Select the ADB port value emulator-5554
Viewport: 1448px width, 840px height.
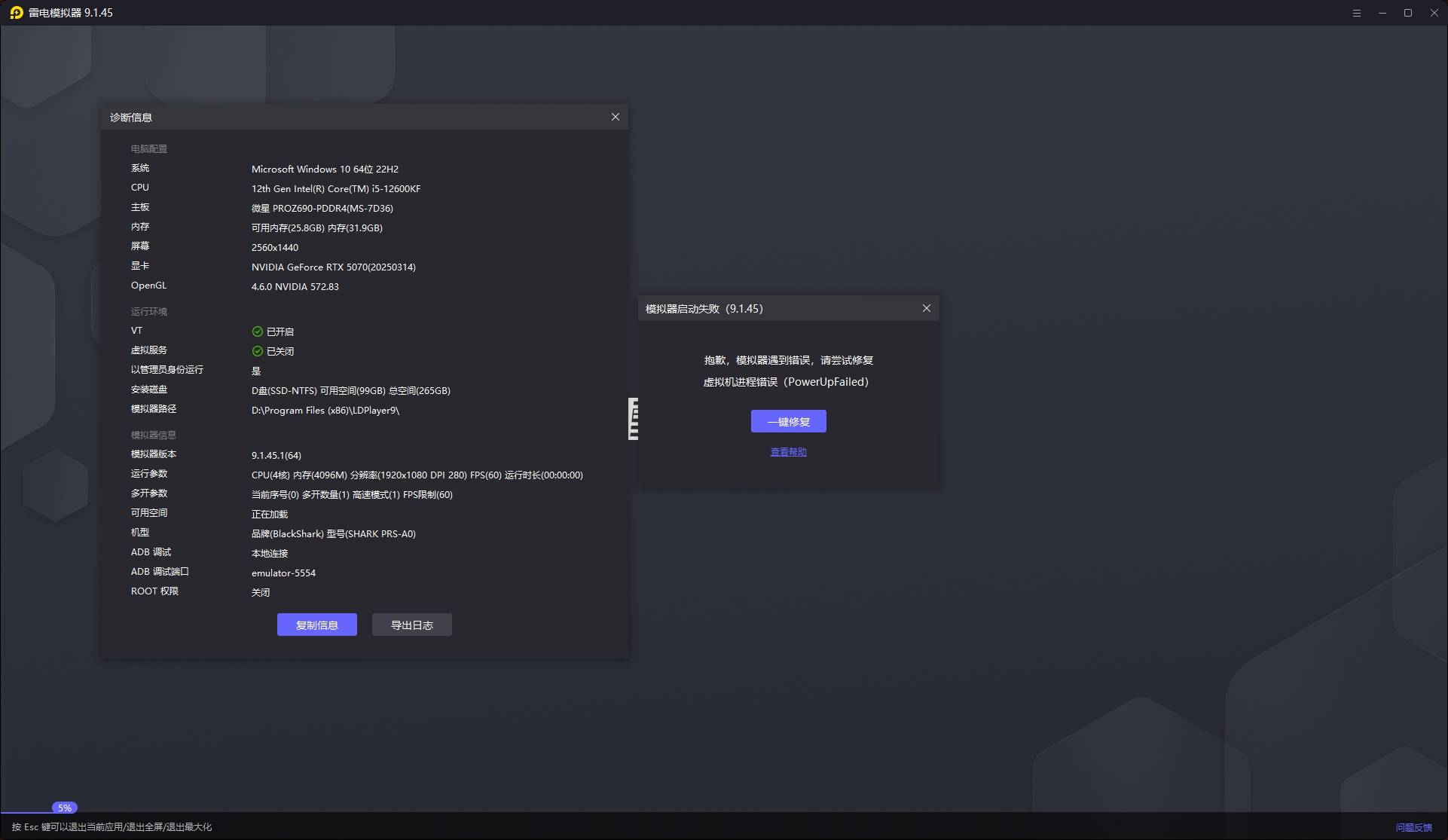pos(283,573)
